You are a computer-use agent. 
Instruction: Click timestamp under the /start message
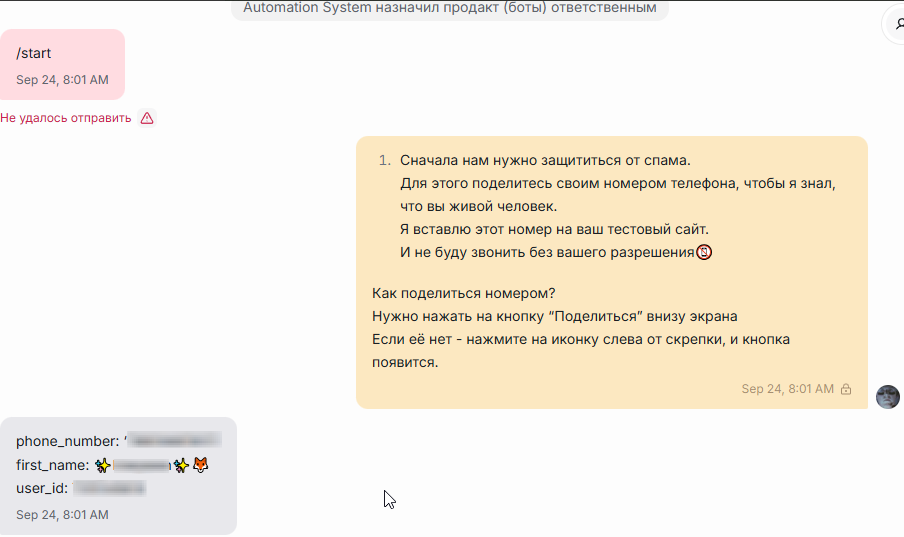[x=62, y=80]
